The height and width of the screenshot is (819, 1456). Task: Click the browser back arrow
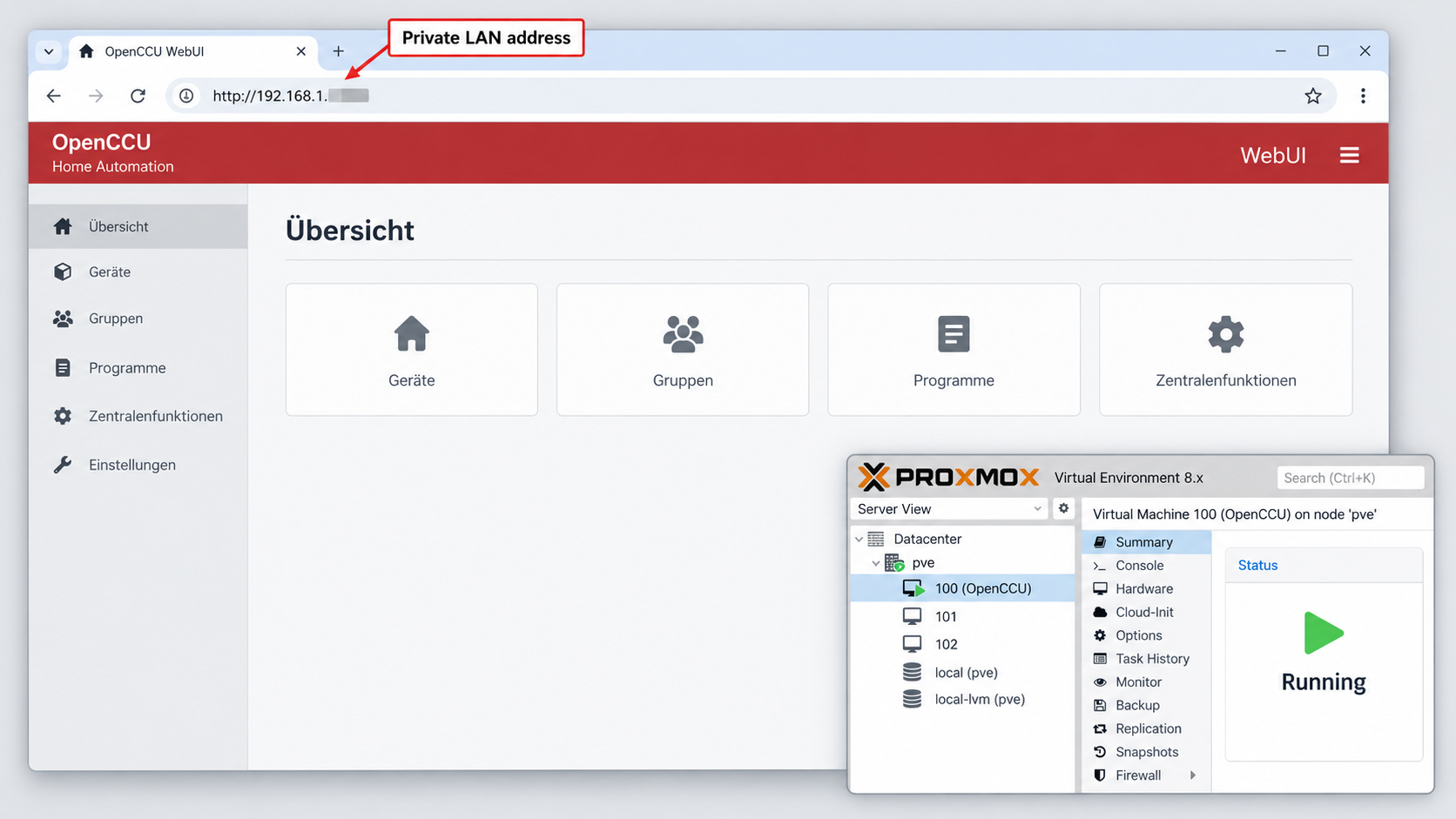point(54,96)
